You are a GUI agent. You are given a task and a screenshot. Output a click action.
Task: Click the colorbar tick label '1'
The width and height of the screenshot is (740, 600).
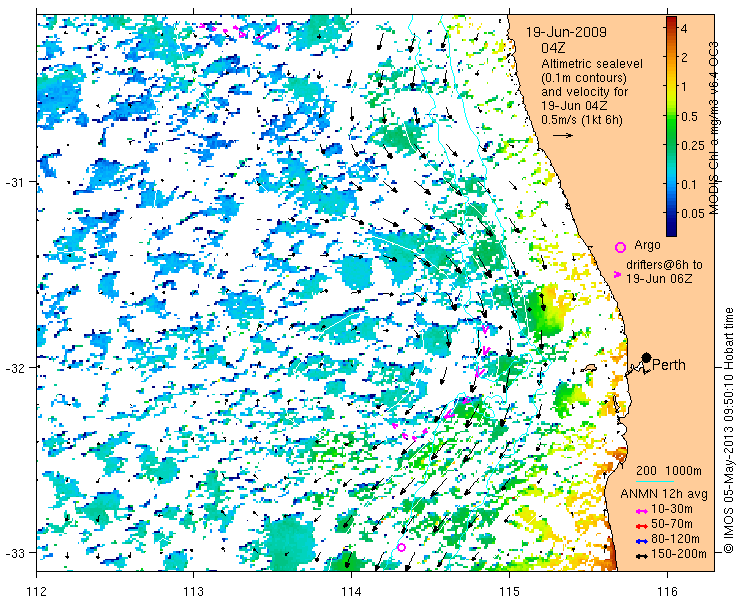684,86
